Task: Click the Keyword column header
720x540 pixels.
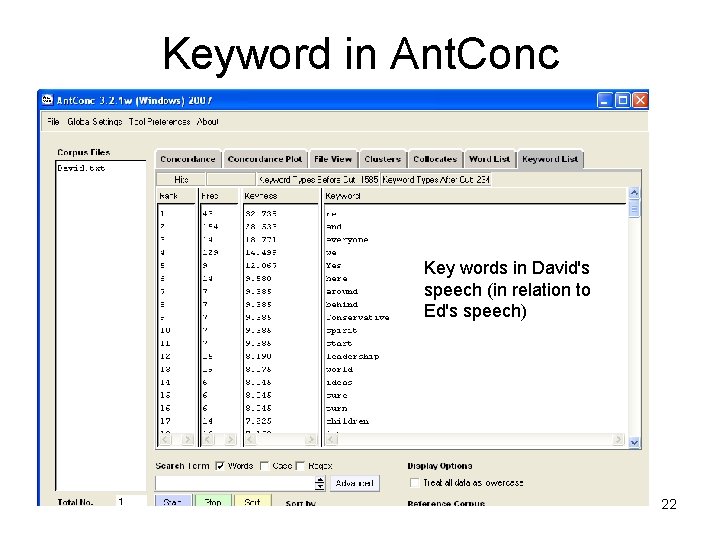Action: pos(475,196)
